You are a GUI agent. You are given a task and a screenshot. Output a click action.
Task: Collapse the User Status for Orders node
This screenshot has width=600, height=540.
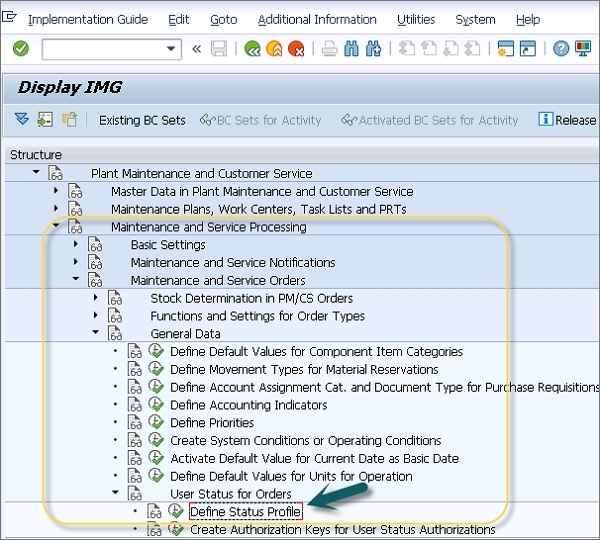tap(115, 493)
